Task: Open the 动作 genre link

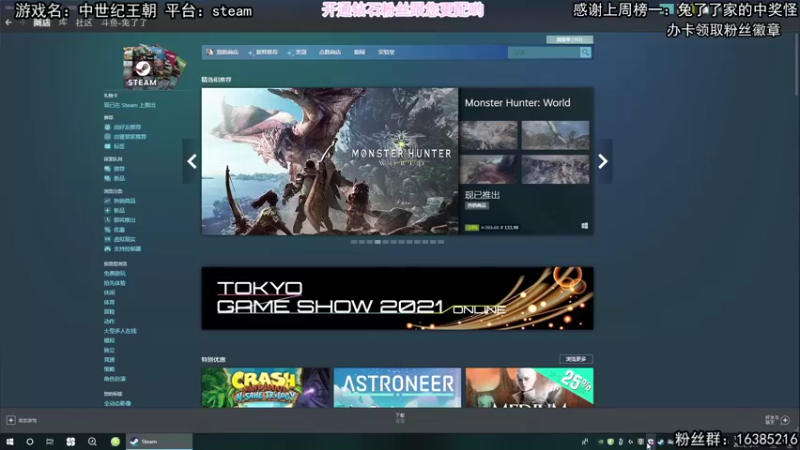Action: (x=109, y=321)
